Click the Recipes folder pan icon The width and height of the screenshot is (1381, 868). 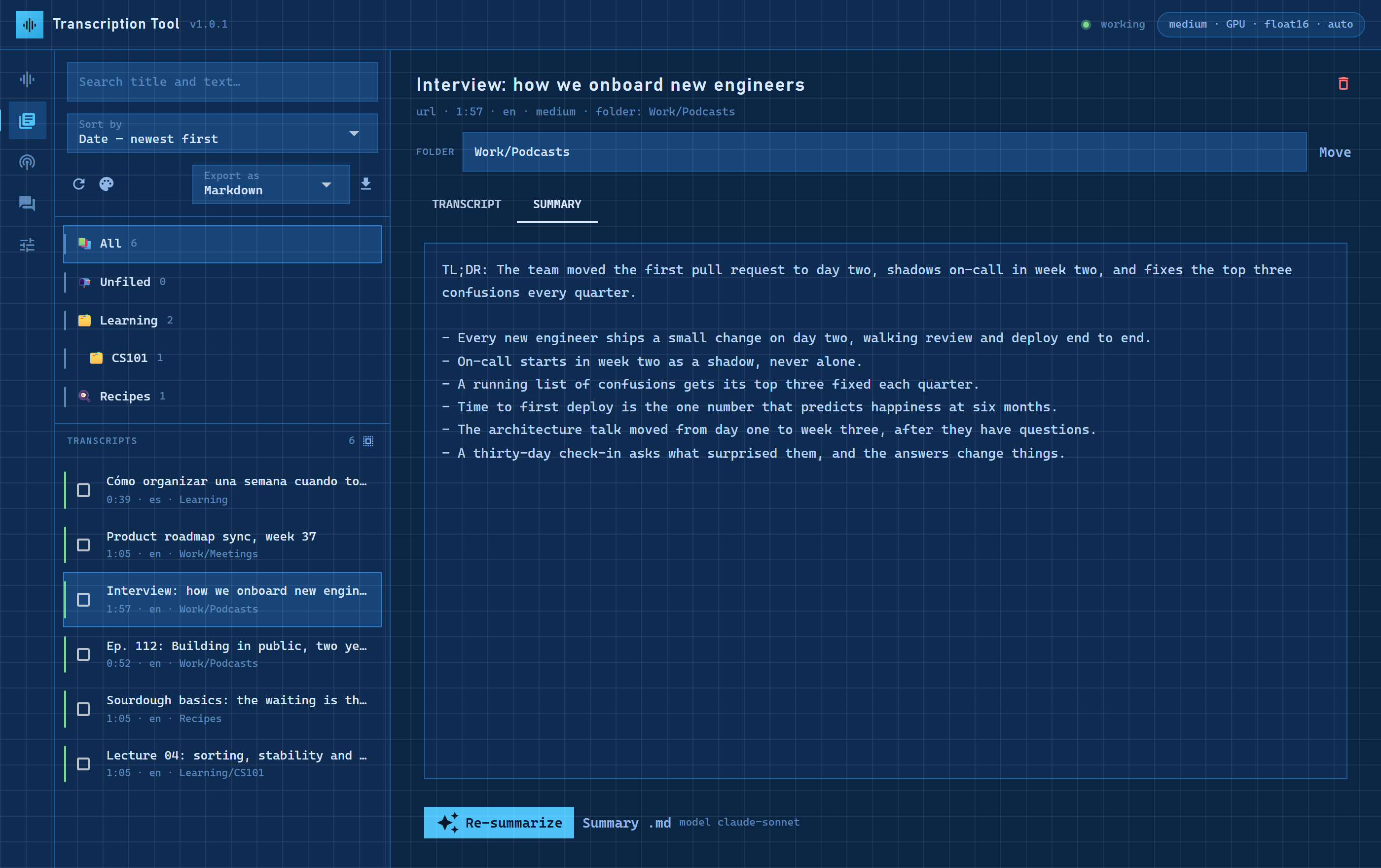coord(84,396)
